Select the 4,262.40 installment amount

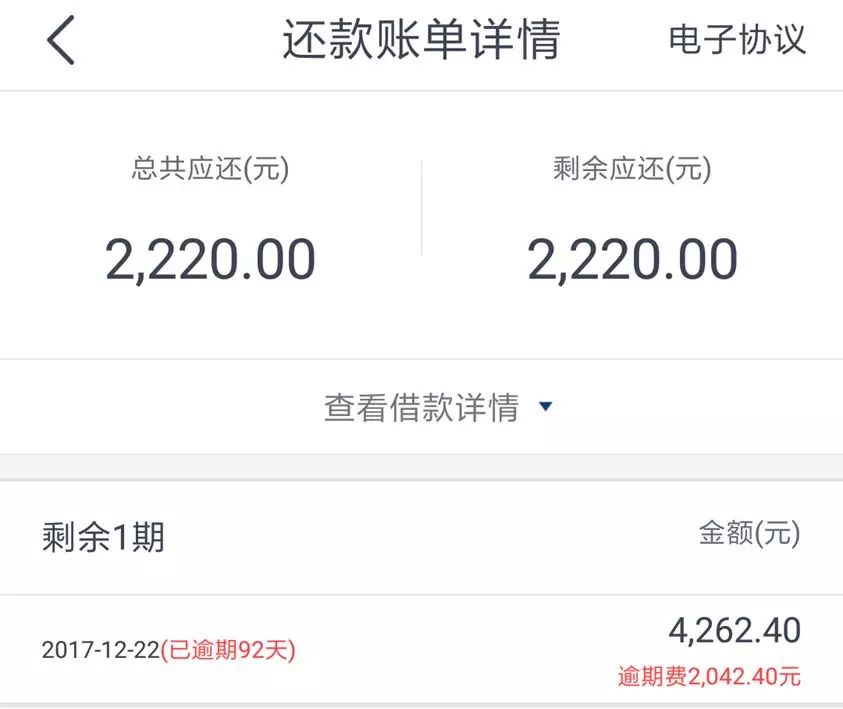(734, 631)
